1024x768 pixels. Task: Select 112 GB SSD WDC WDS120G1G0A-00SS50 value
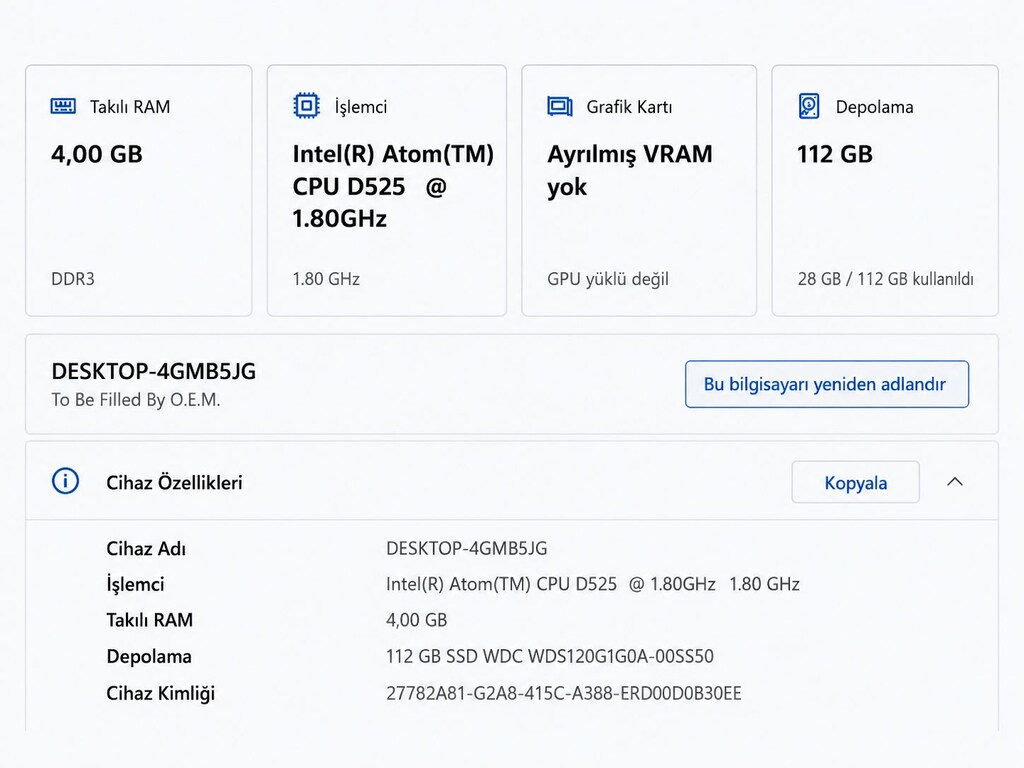[x=550, y=656]
